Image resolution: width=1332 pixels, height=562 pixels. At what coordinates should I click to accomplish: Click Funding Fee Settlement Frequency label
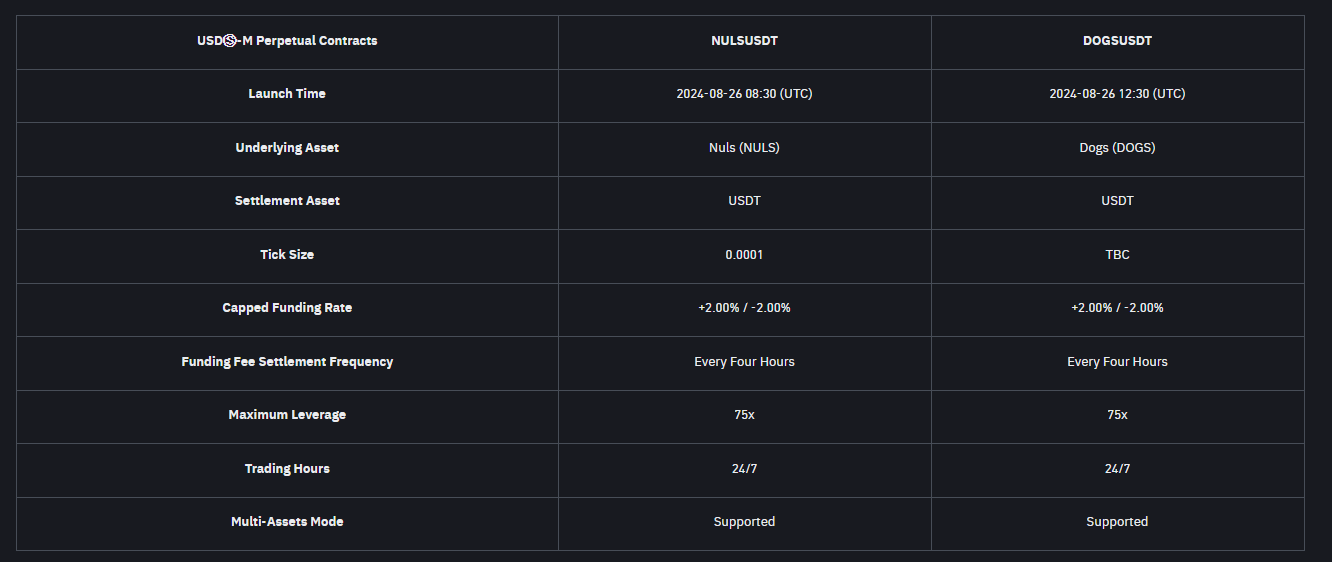point(287,362)
